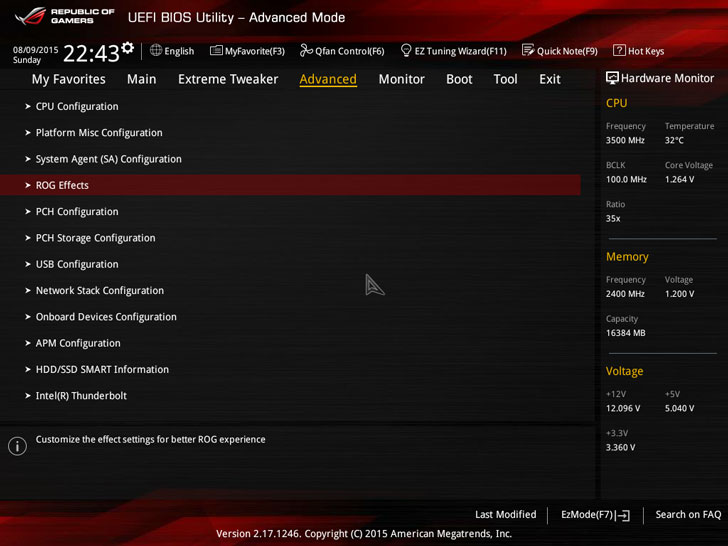Click the Republic of Gamers logo

tap(64, 17)
